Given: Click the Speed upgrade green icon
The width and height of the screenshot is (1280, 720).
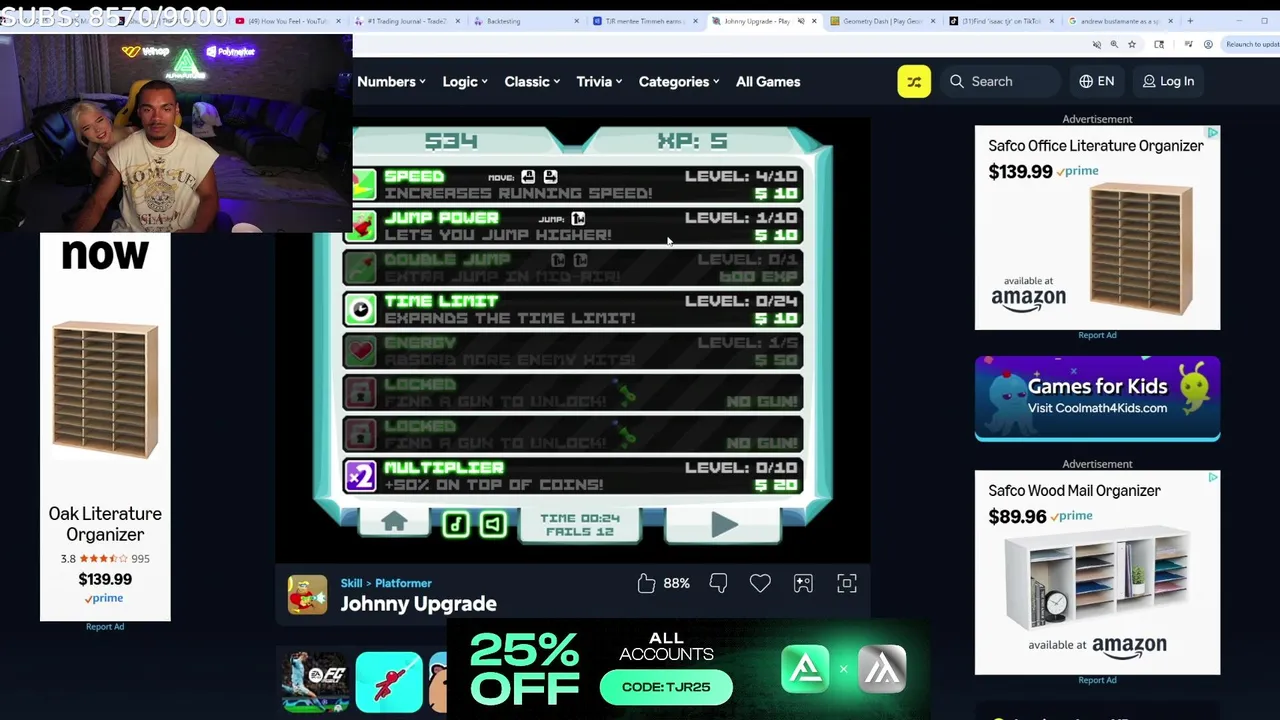Looking at the screenshot, I should (363, 185).
